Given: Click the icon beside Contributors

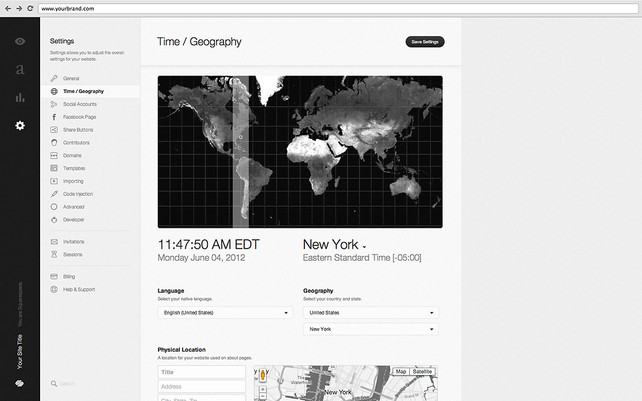Looking at the screenshot, I should point(54,143).
